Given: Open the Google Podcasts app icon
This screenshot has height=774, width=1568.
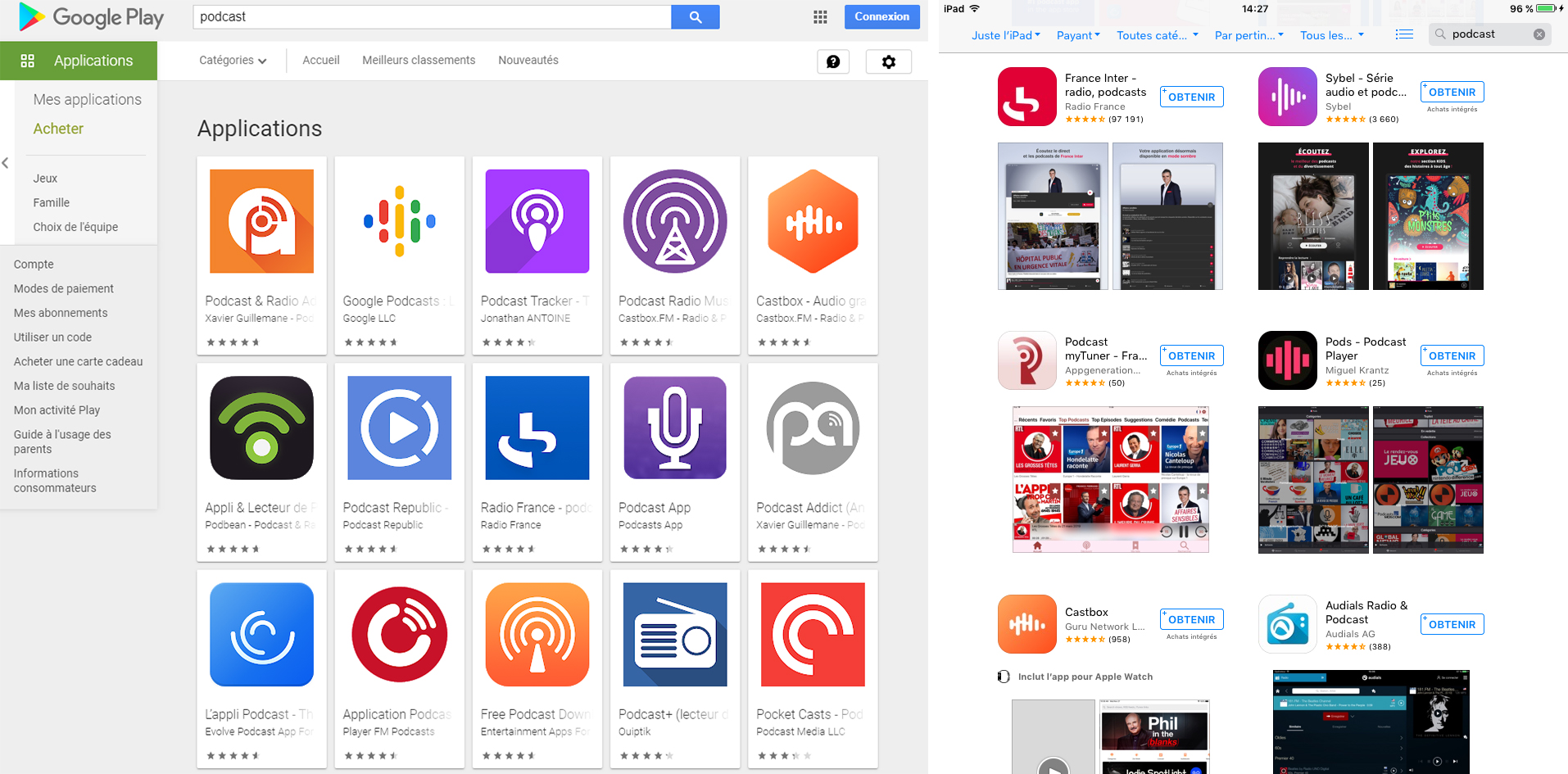Looking at the screenshot, I should (x=400, y=221).
